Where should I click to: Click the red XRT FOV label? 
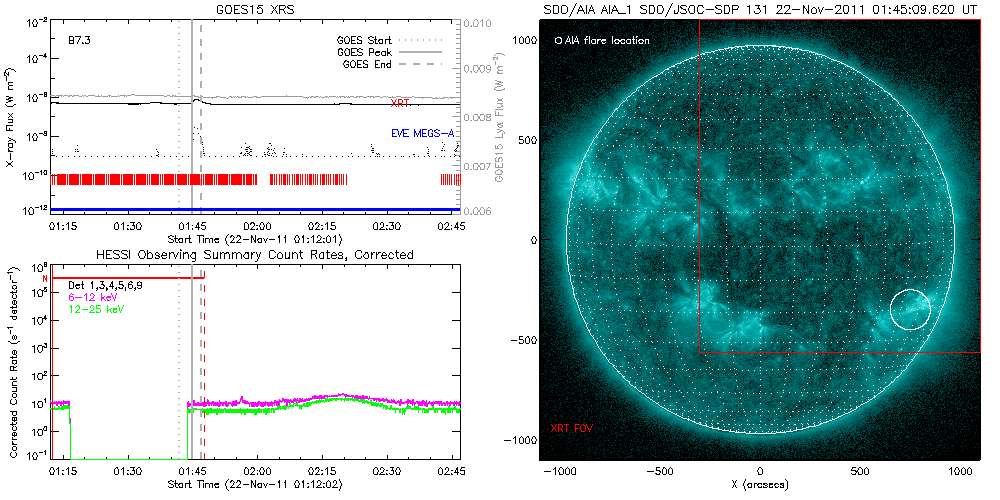(571, 428)
